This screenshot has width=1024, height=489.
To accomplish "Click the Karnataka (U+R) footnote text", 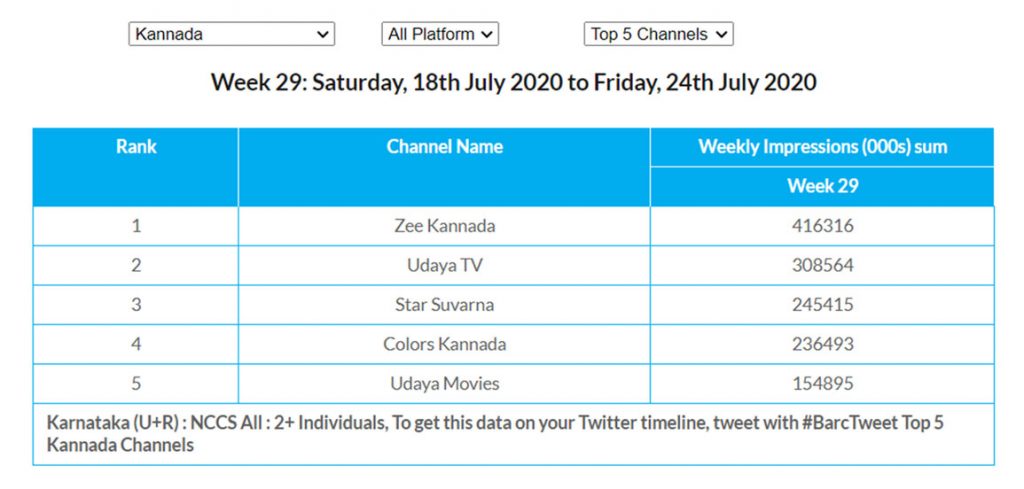I will click(495, 434).
